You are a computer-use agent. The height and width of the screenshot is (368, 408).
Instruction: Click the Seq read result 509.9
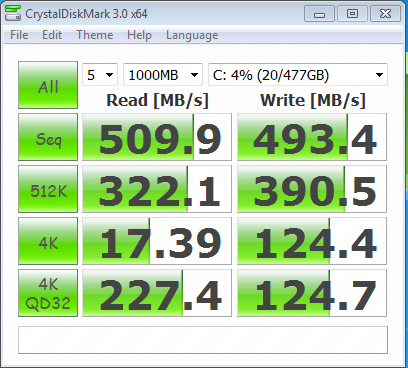[x=157, y=137]
